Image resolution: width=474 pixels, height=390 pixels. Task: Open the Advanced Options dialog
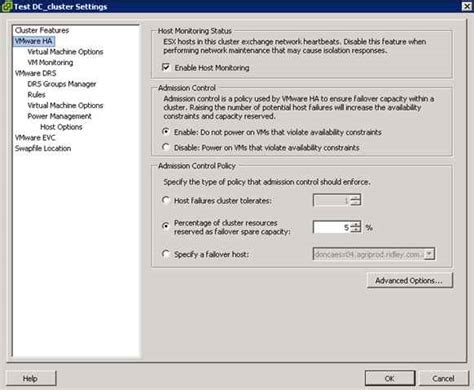(410, 281)
